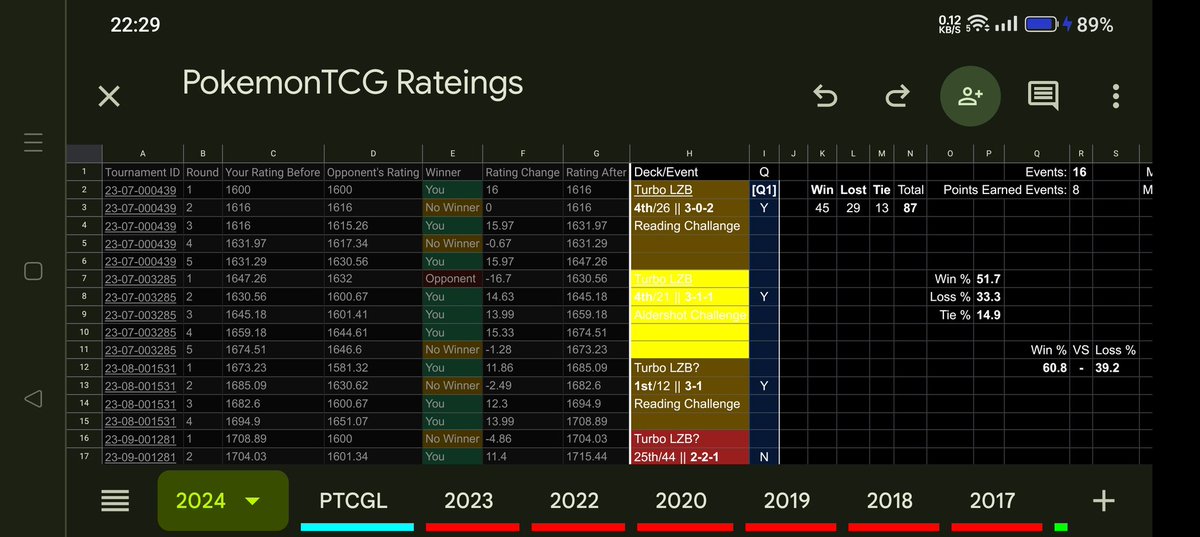The width and height of the screenshot is (1200, 537).
Task: Select the '4th/26 || 3-0-2' cell
Action: pos(689,208)
